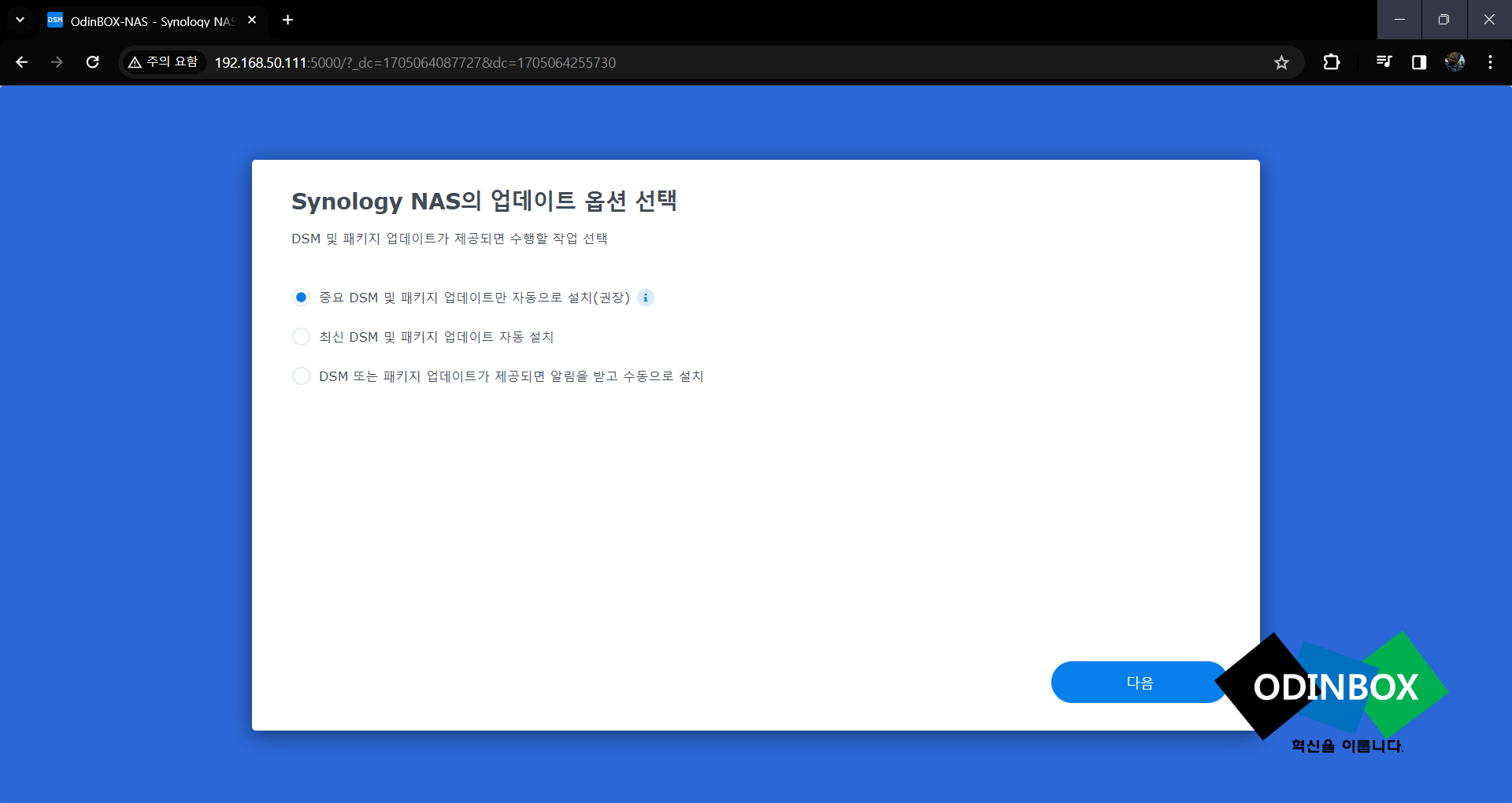Image resolution: width=1512 pixels, height=803 pixels.
Task: Go back to previous page in browser
Action: pos(22,62)
